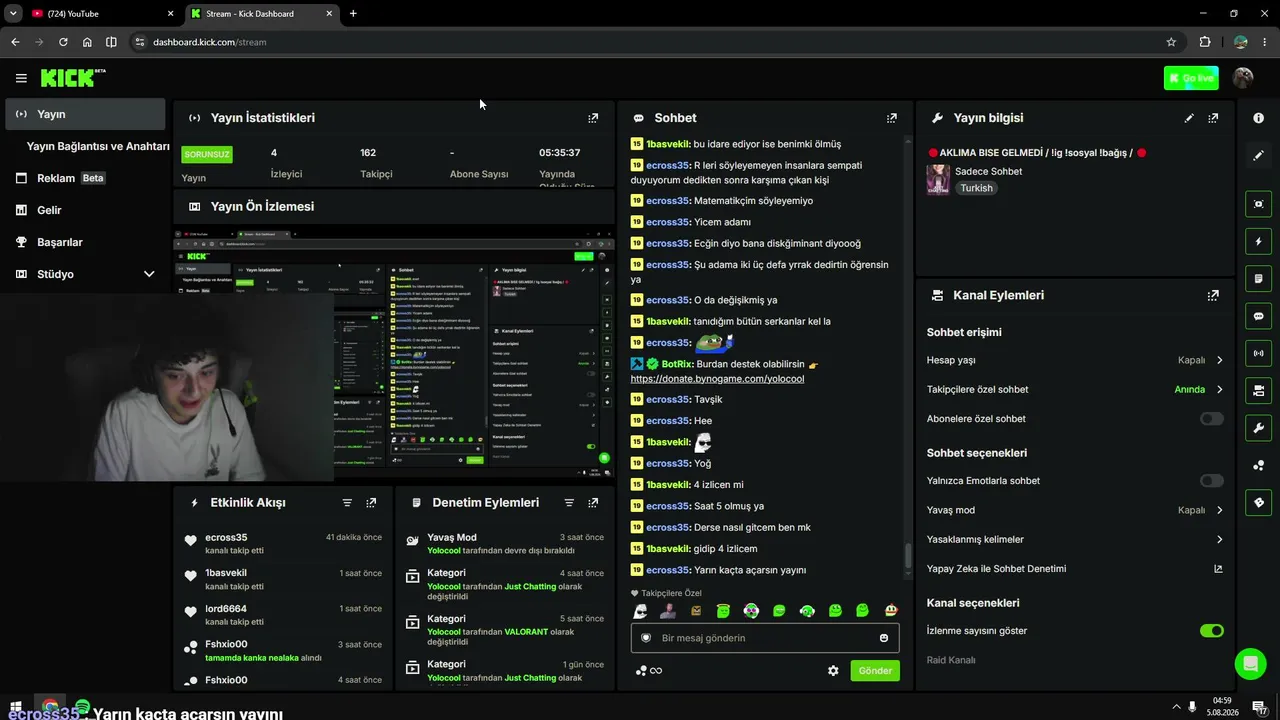1280x720 pixels.
Task: Reload the page with browser refresh
Action: tap(63, 42)
